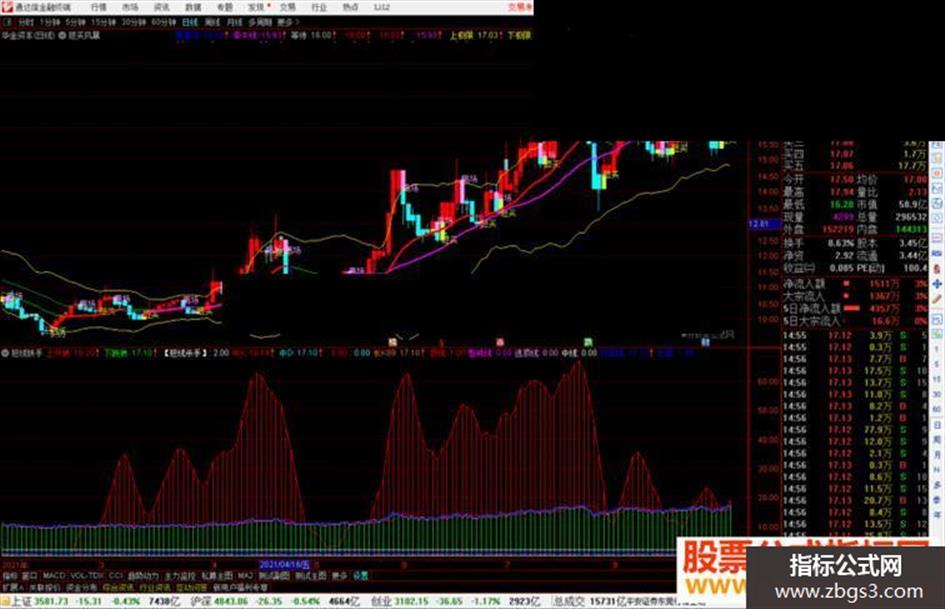Select the CCI indicator tab
The image size is (945, 609).
point(116,576)
